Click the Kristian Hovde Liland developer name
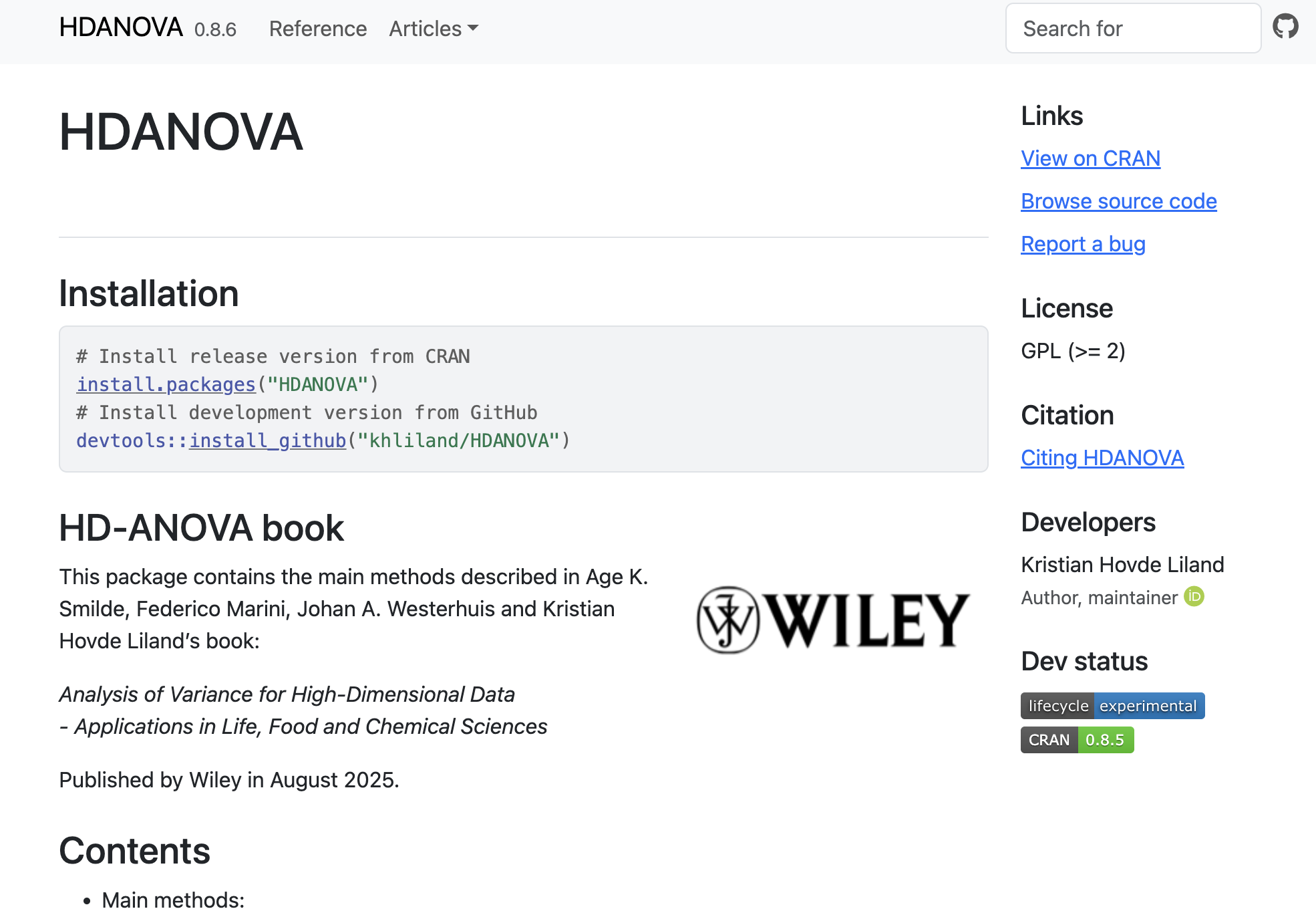 point(1122,565)
